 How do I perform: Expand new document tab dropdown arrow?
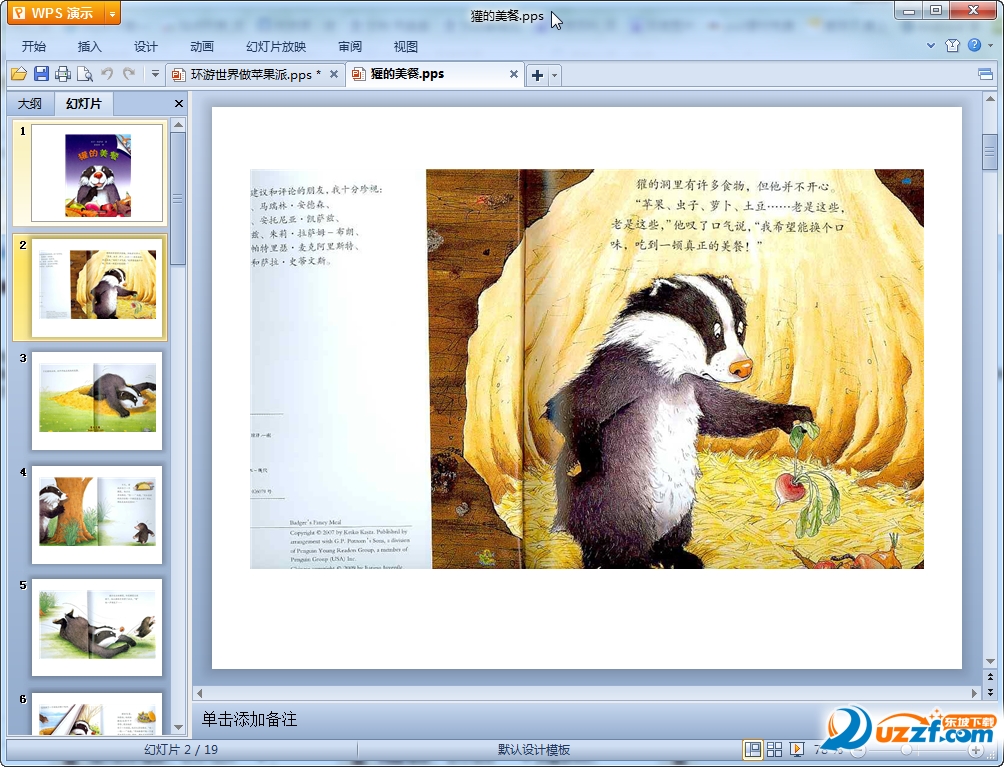point(555,76)
